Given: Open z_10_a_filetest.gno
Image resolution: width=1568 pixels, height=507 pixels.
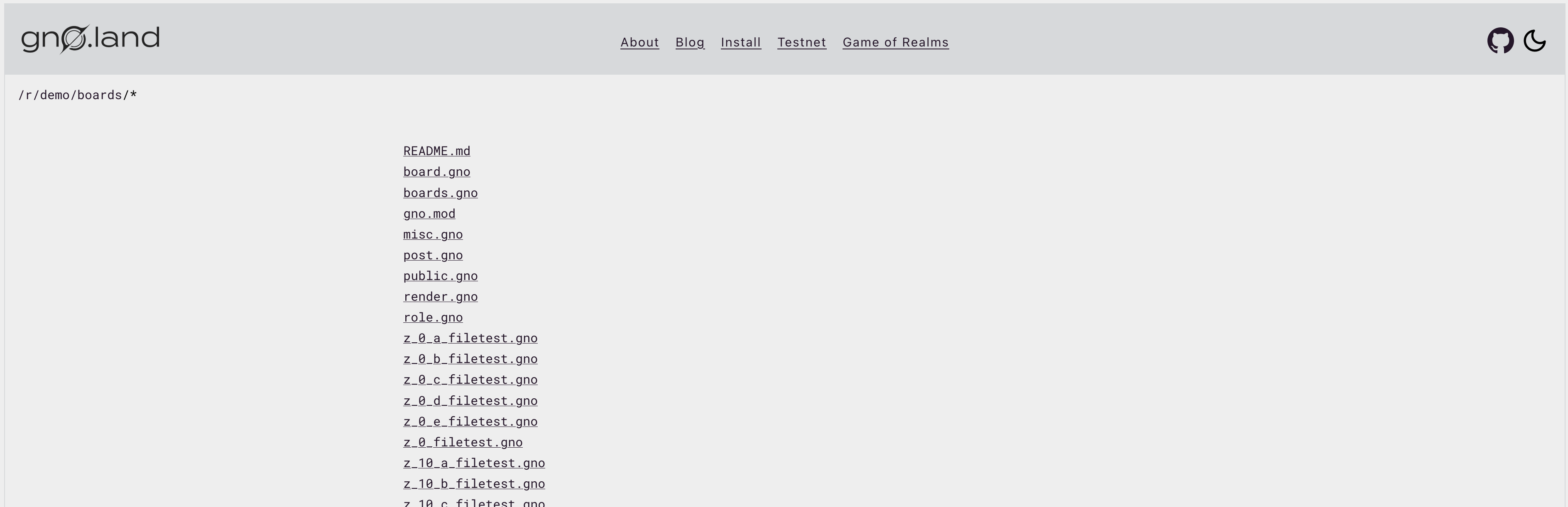Looking at the screenshot, I should click(473, 463).
